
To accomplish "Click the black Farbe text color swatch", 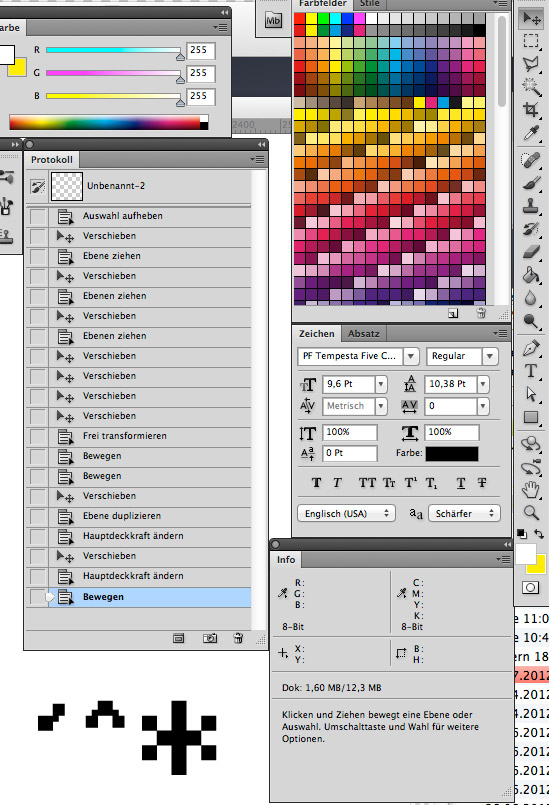I will coord(452,454).
